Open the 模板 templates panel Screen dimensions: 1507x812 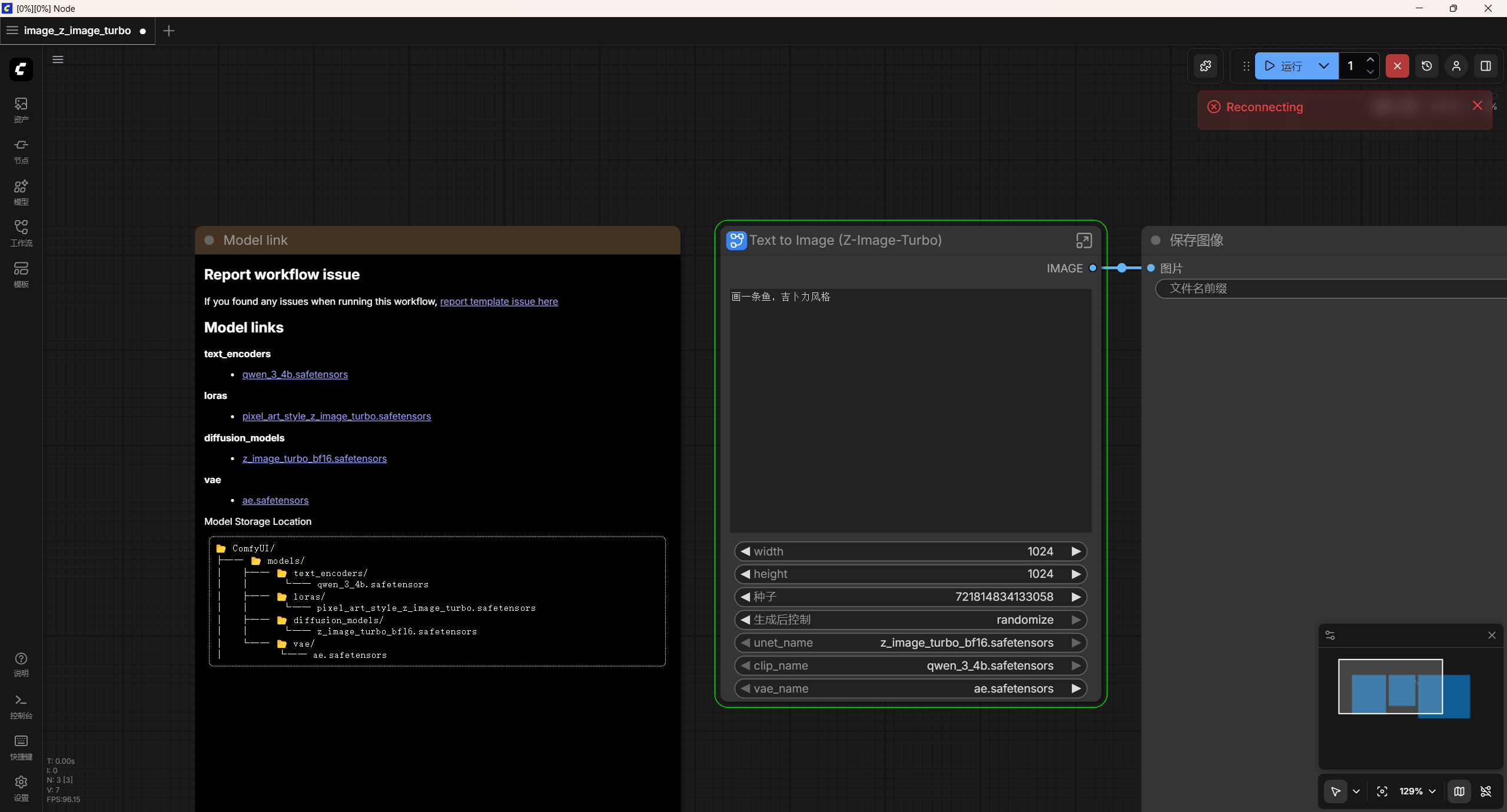pos(21,275)
